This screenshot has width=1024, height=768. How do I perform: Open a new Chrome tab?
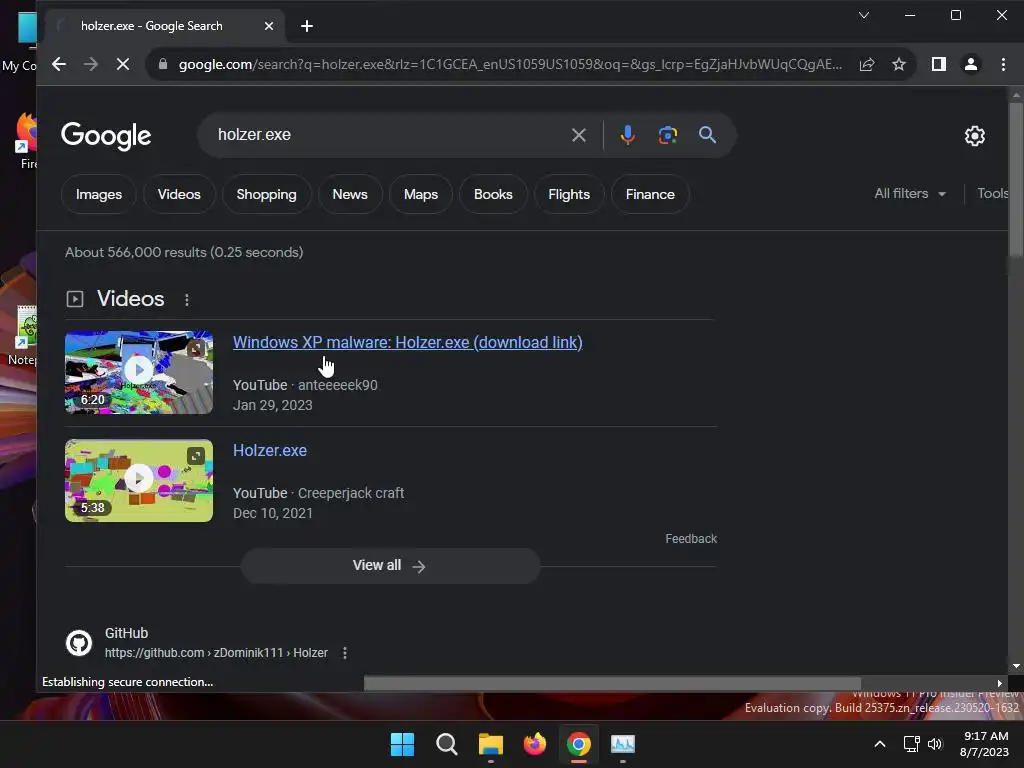point(306,26)
